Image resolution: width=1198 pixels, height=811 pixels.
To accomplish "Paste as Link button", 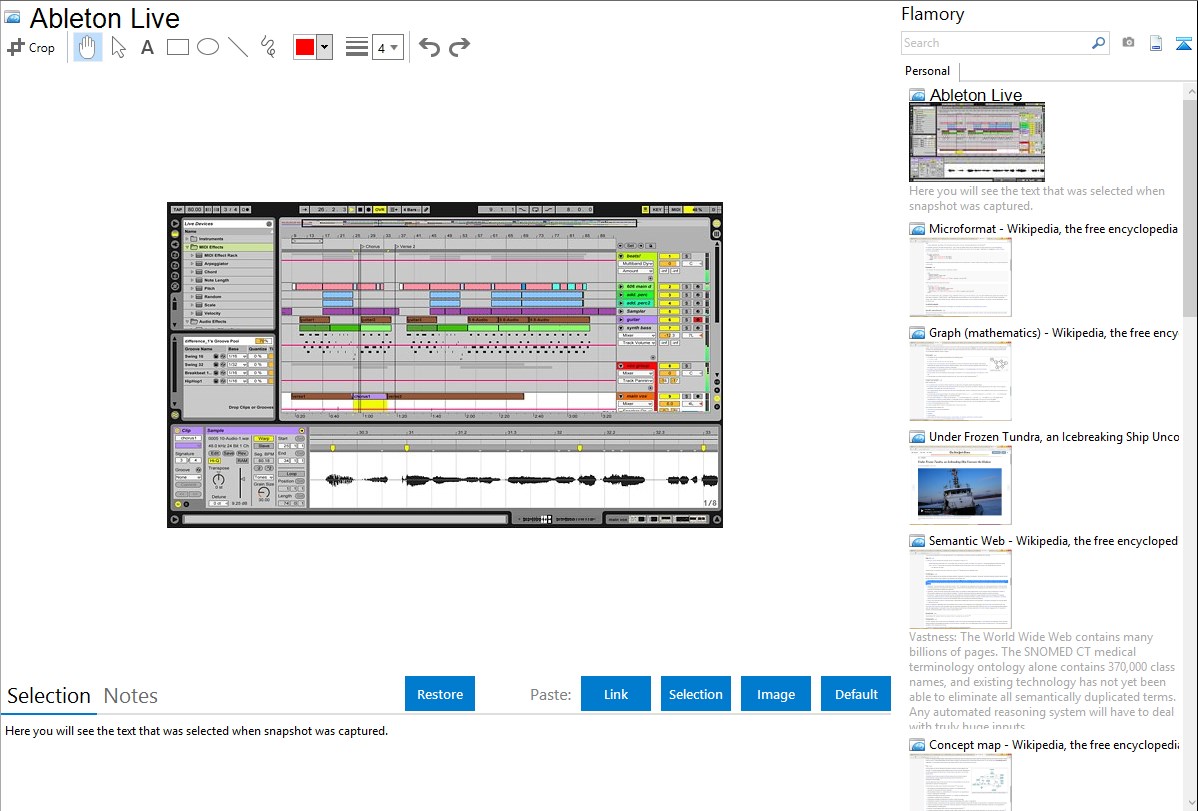I will tap(616, 694).
